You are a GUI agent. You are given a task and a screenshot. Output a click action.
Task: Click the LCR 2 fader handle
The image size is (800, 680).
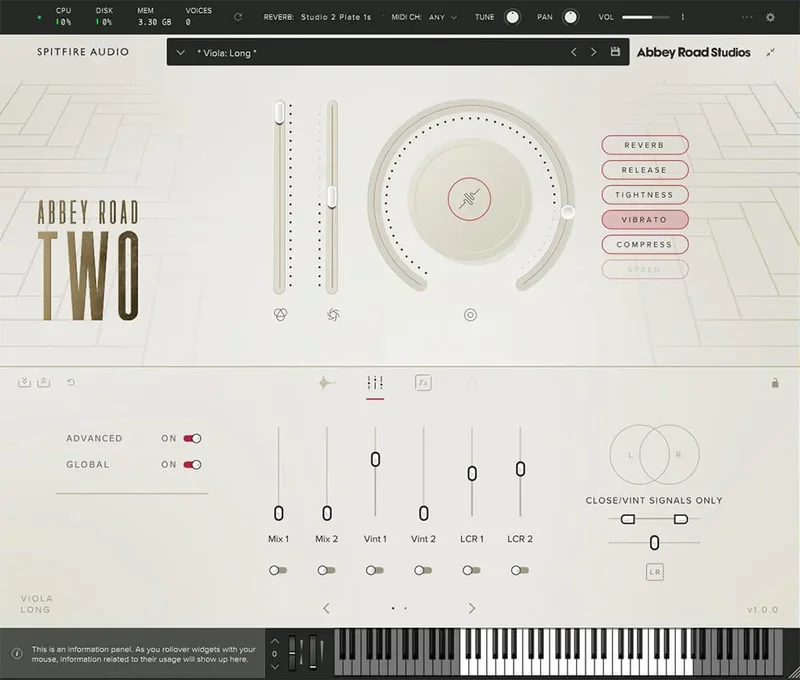520,469
